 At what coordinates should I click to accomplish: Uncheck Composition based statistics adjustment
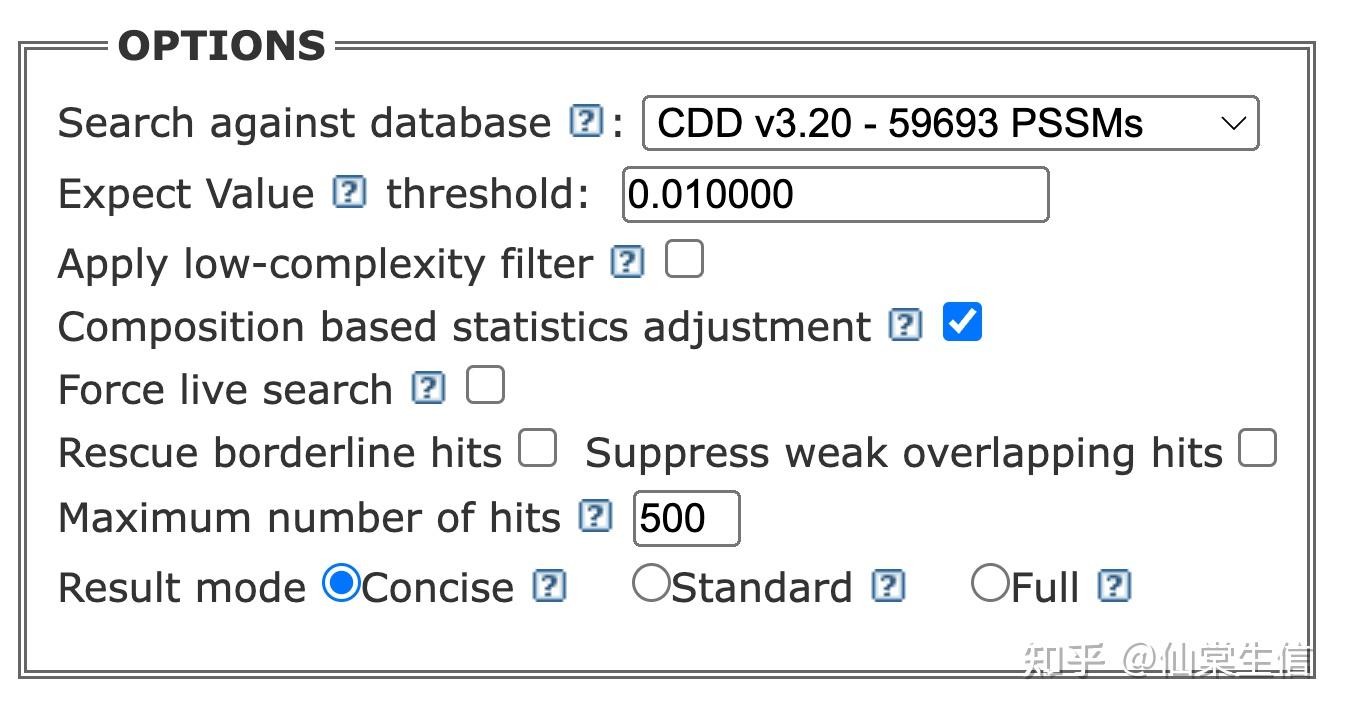point(962,323)
